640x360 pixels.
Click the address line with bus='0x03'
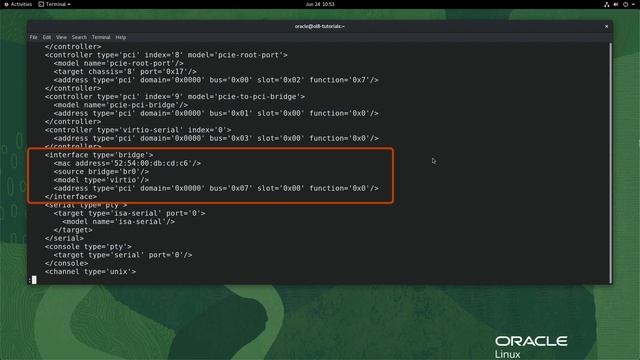click(x=216, y=138)
